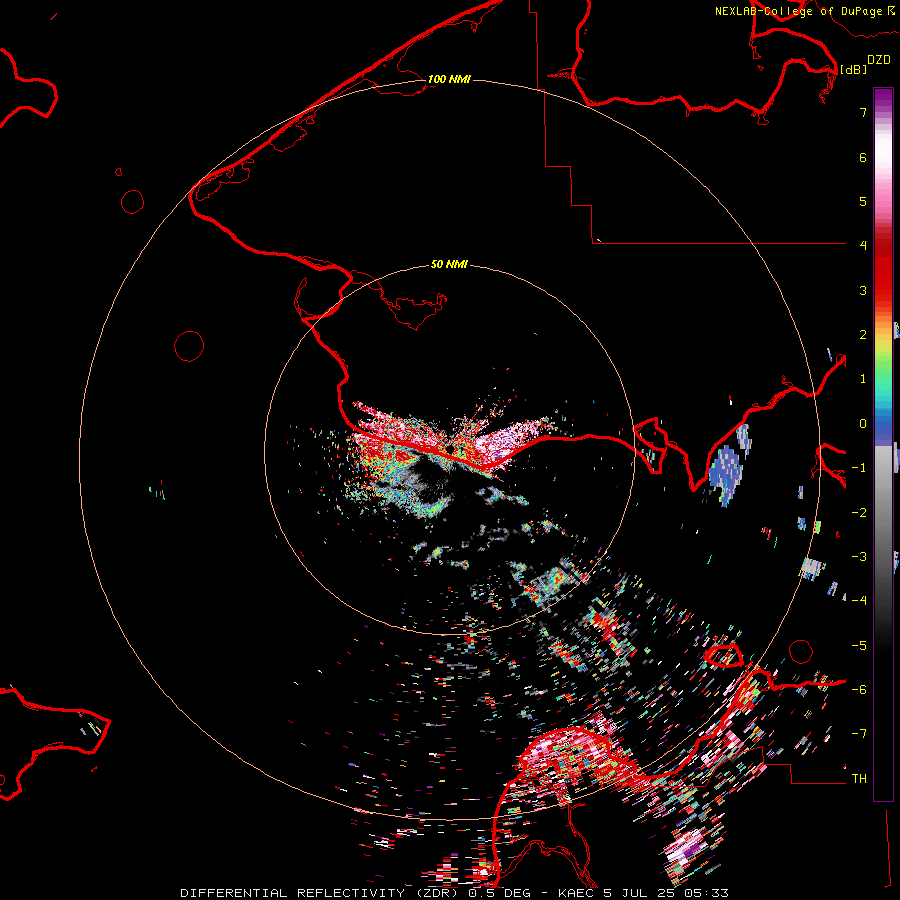The height and width of the screenshot is (900, 900).
Task: Click the [dB] unit label
Action: 854,69
